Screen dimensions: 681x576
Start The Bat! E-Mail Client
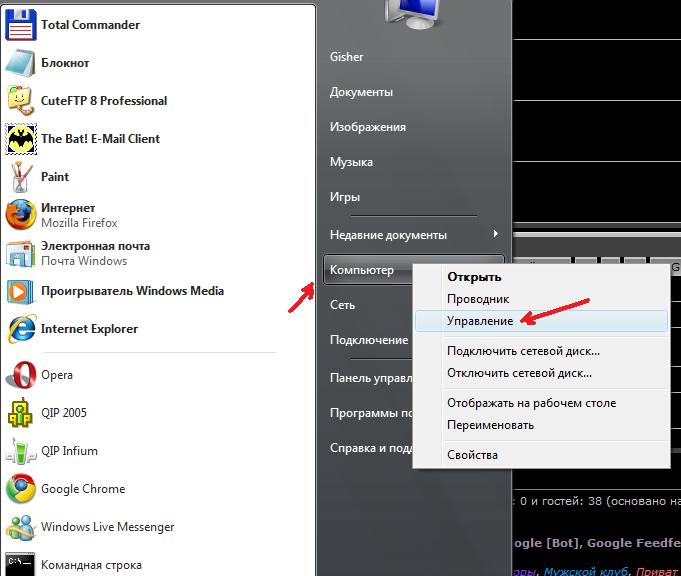coord(100,139)
